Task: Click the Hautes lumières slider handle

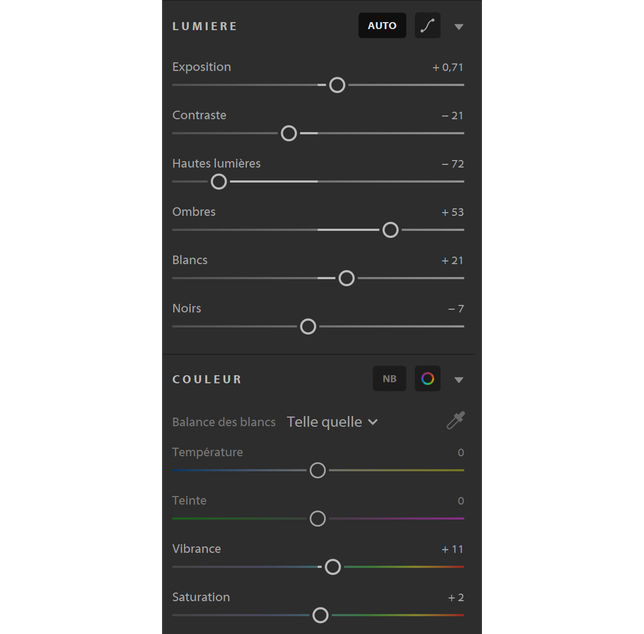Action: pos(218,181)
